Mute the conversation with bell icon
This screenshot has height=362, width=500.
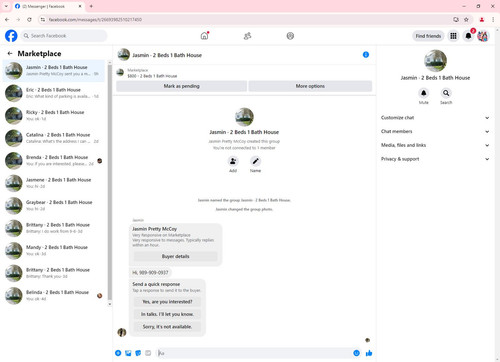(423, 93)
